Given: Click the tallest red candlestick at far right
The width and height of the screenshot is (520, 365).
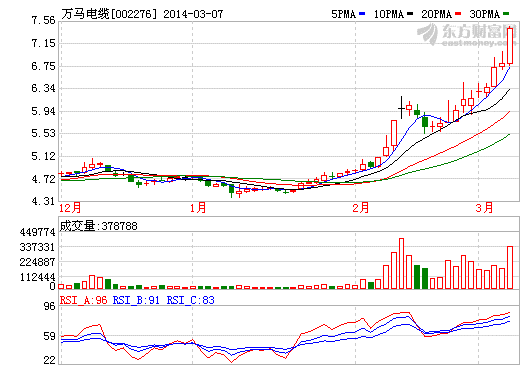Looking at the screenshot, I should [510, 46].
